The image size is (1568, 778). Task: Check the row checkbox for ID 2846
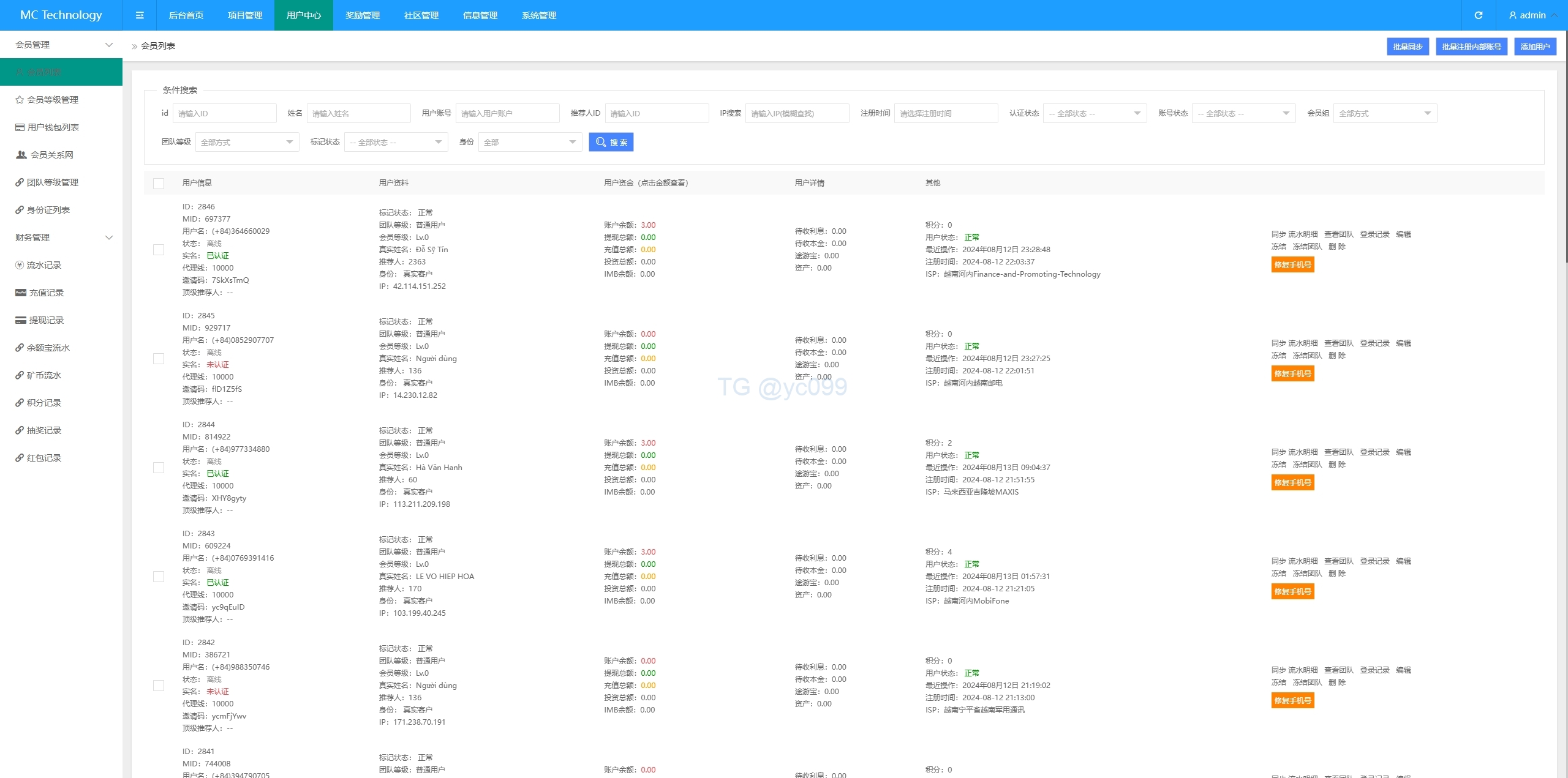tap(159, 250)
